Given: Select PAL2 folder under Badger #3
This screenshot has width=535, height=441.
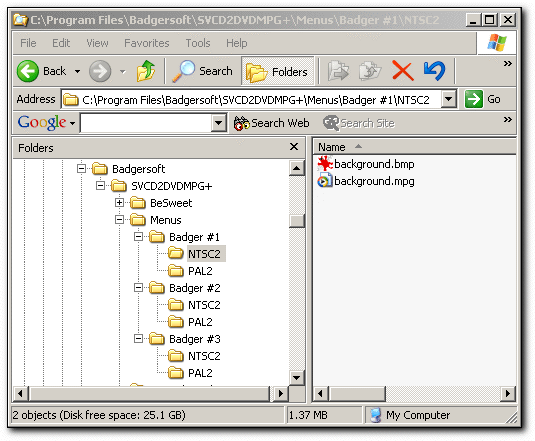Looking at the screenshot, I should (191, 373).
